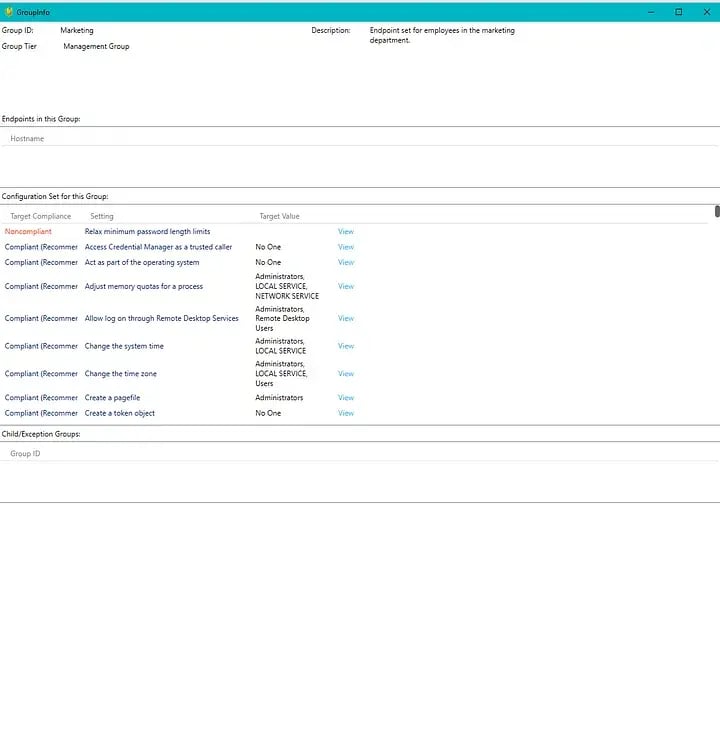Close the GroupInfo window
The width and height of the screenshot is (720, 729).
point(706,11)
